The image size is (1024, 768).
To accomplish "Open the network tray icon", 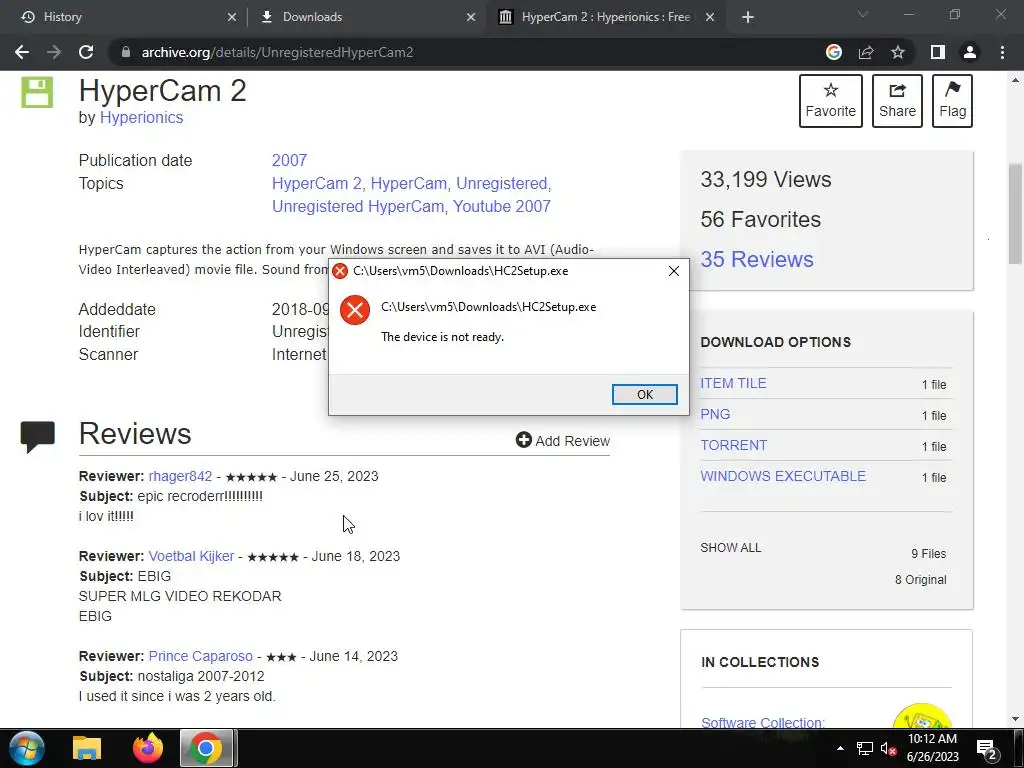I will tap(865, 748).
